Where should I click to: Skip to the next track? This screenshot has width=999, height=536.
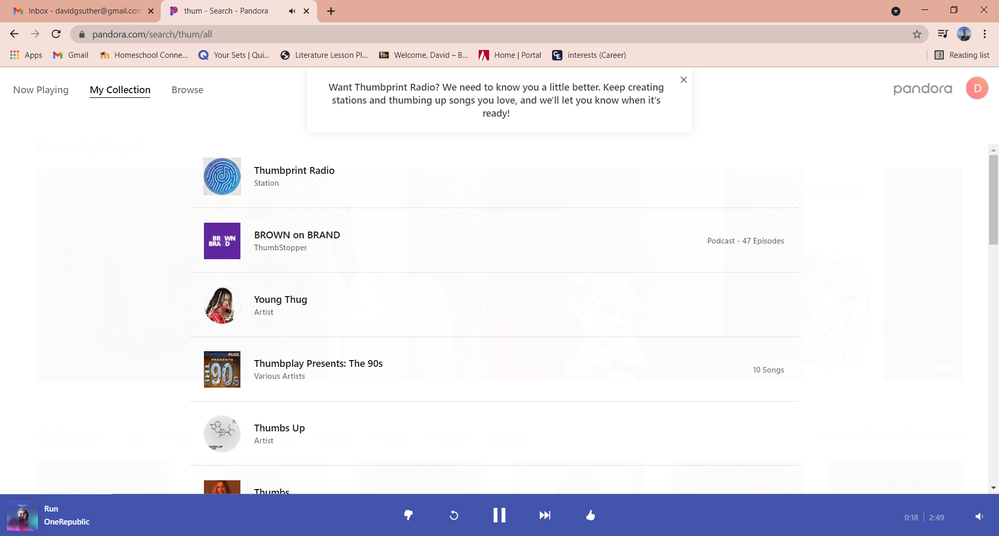click(545, 515)
